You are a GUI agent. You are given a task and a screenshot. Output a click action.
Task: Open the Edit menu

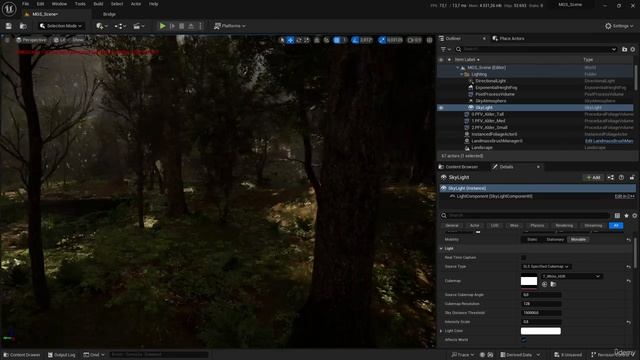[x=40, y=4]
